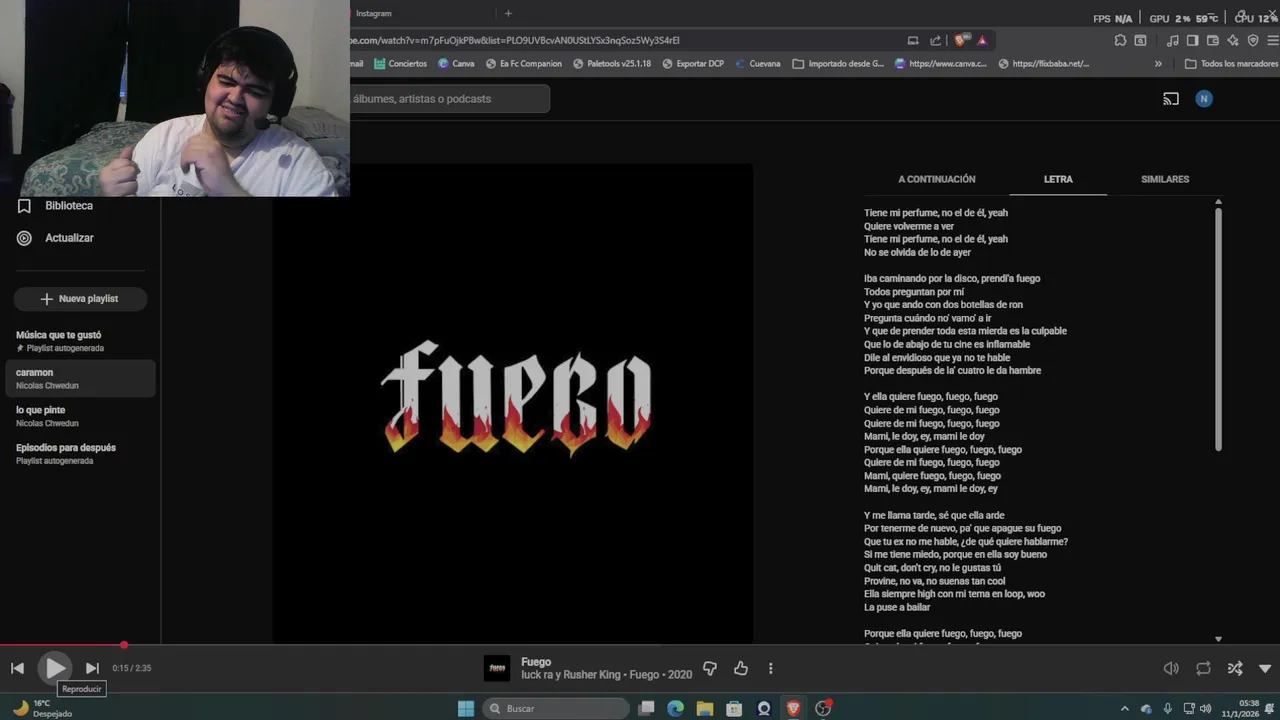Like the song with thumbs up

point(741,668)
